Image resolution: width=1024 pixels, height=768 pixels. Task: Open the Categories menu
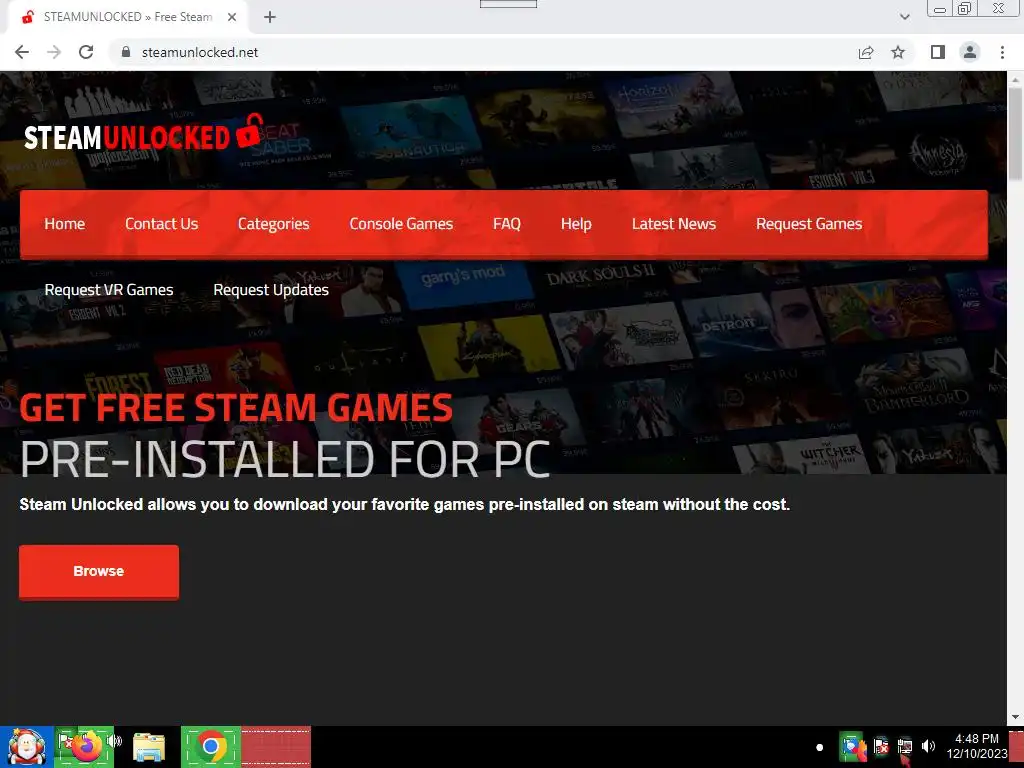274,224
